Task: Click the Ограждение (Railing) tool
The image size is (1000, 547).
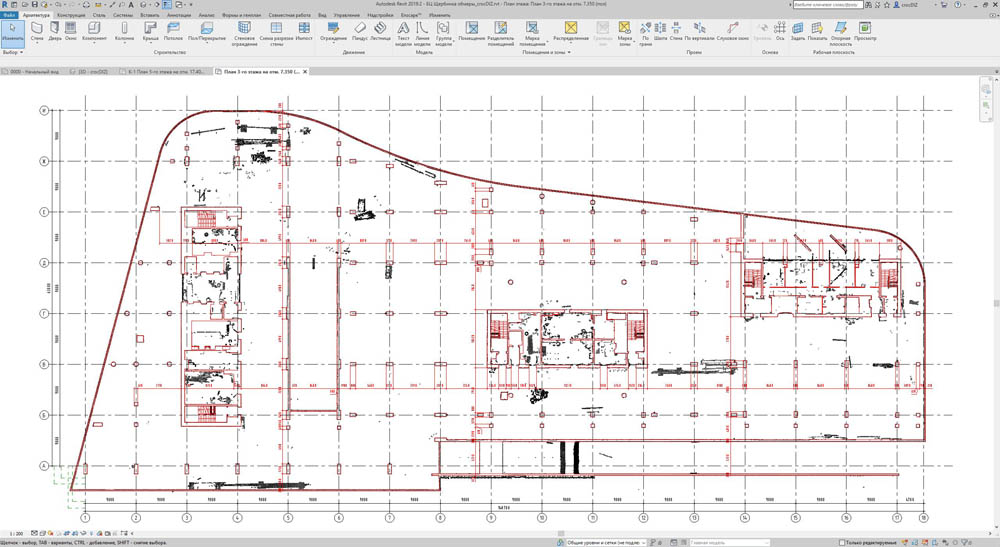Action: [333, 32]
